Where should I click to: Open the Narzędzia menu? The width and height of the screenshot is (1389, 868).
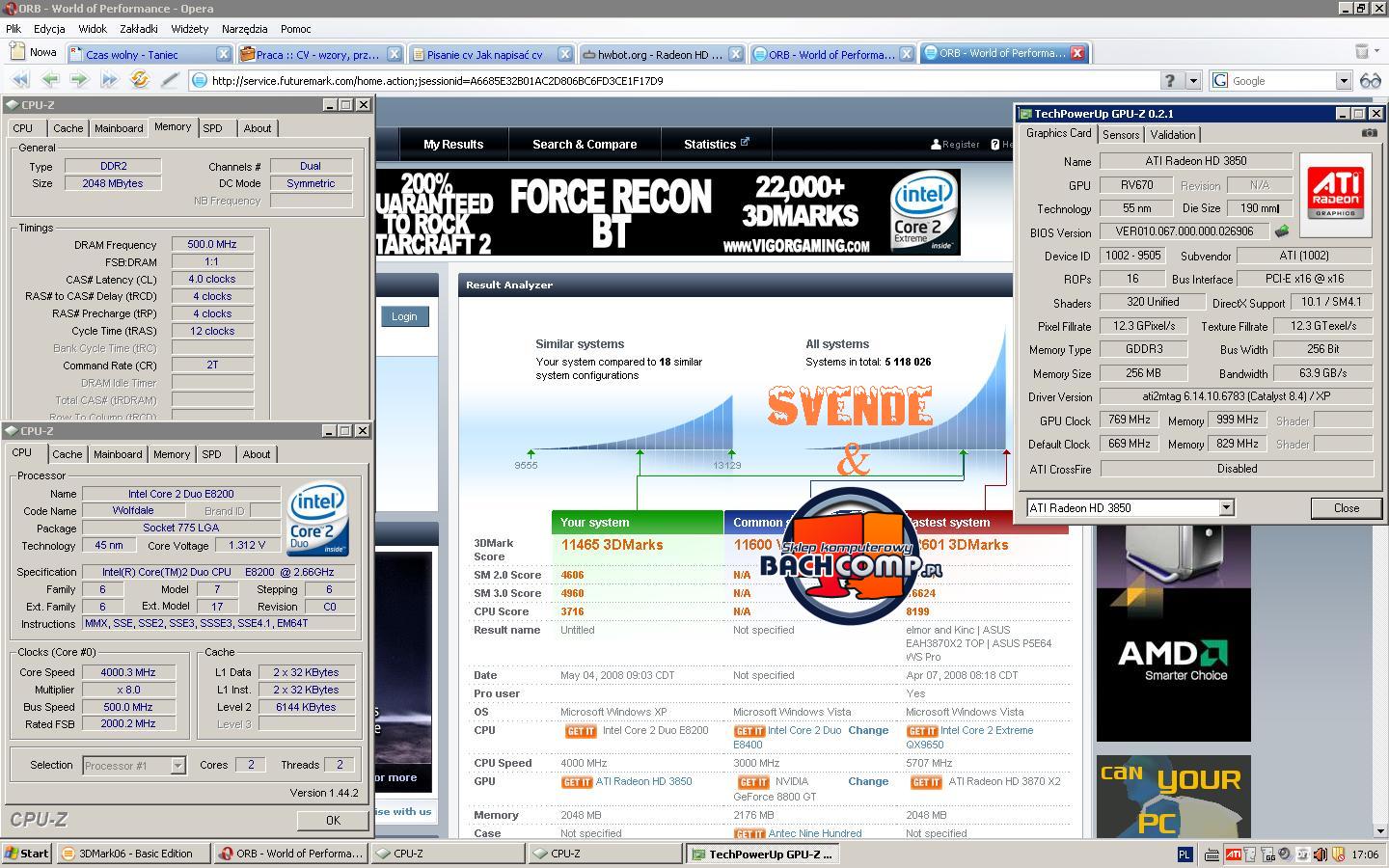244,29
